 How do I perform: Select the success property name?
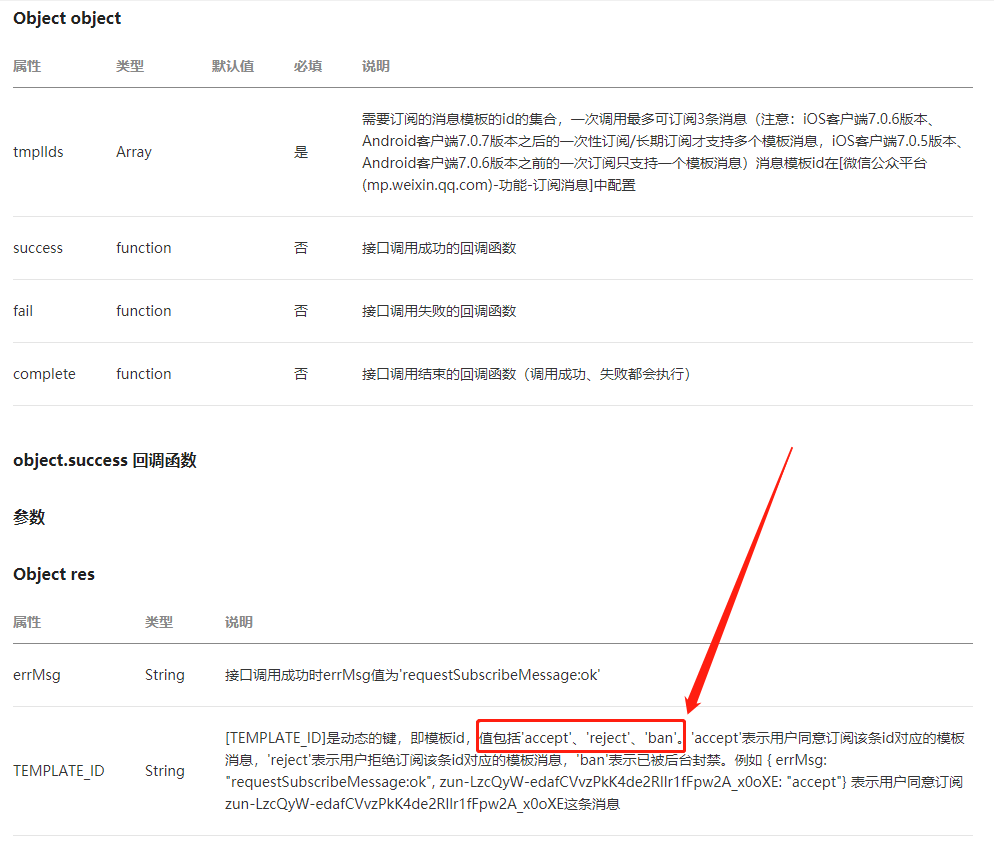(38, 248)
